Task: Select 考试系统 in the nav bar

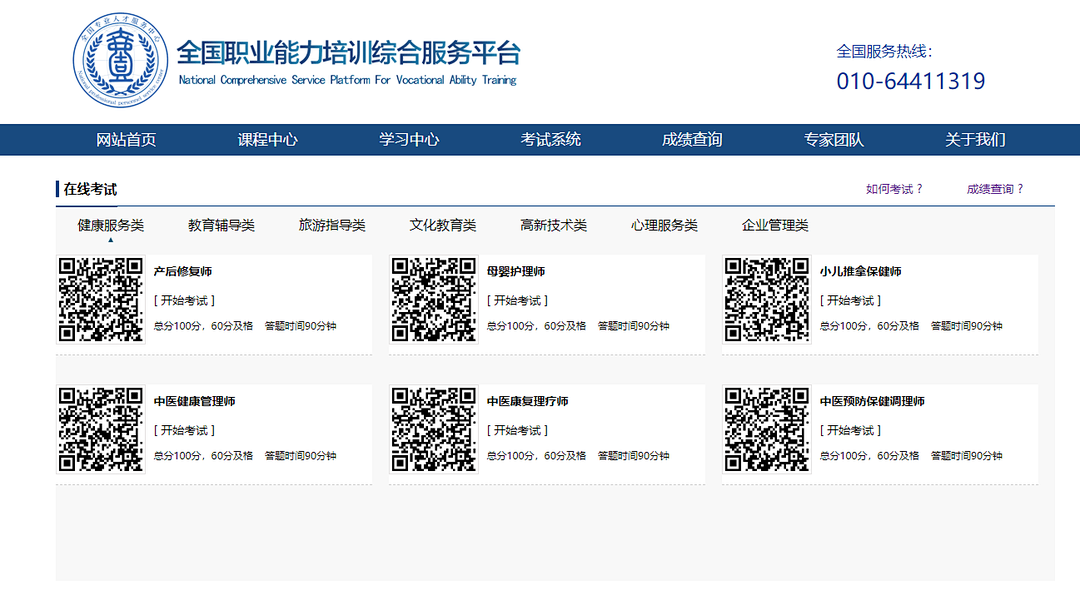Action: click(551, 140)
